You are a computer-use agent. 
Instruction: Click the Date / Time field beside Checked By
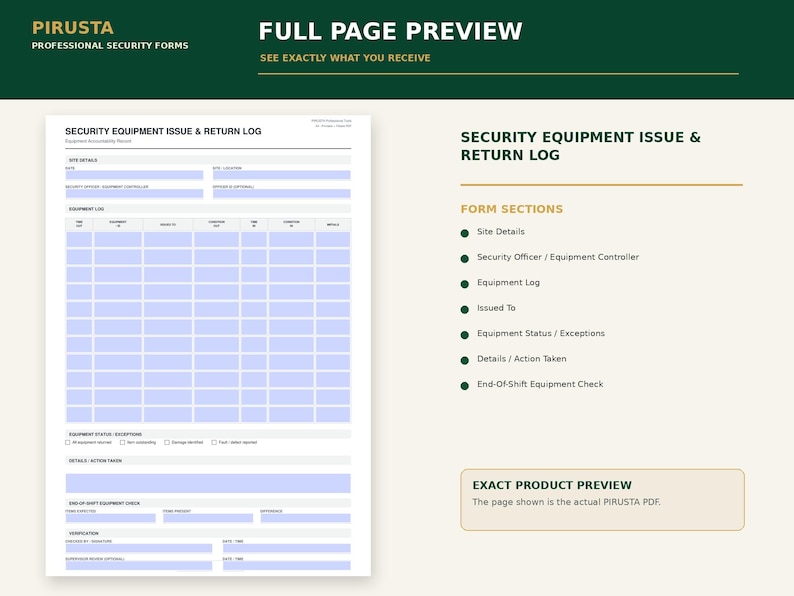pyautogui.click(x=287, y=548)
